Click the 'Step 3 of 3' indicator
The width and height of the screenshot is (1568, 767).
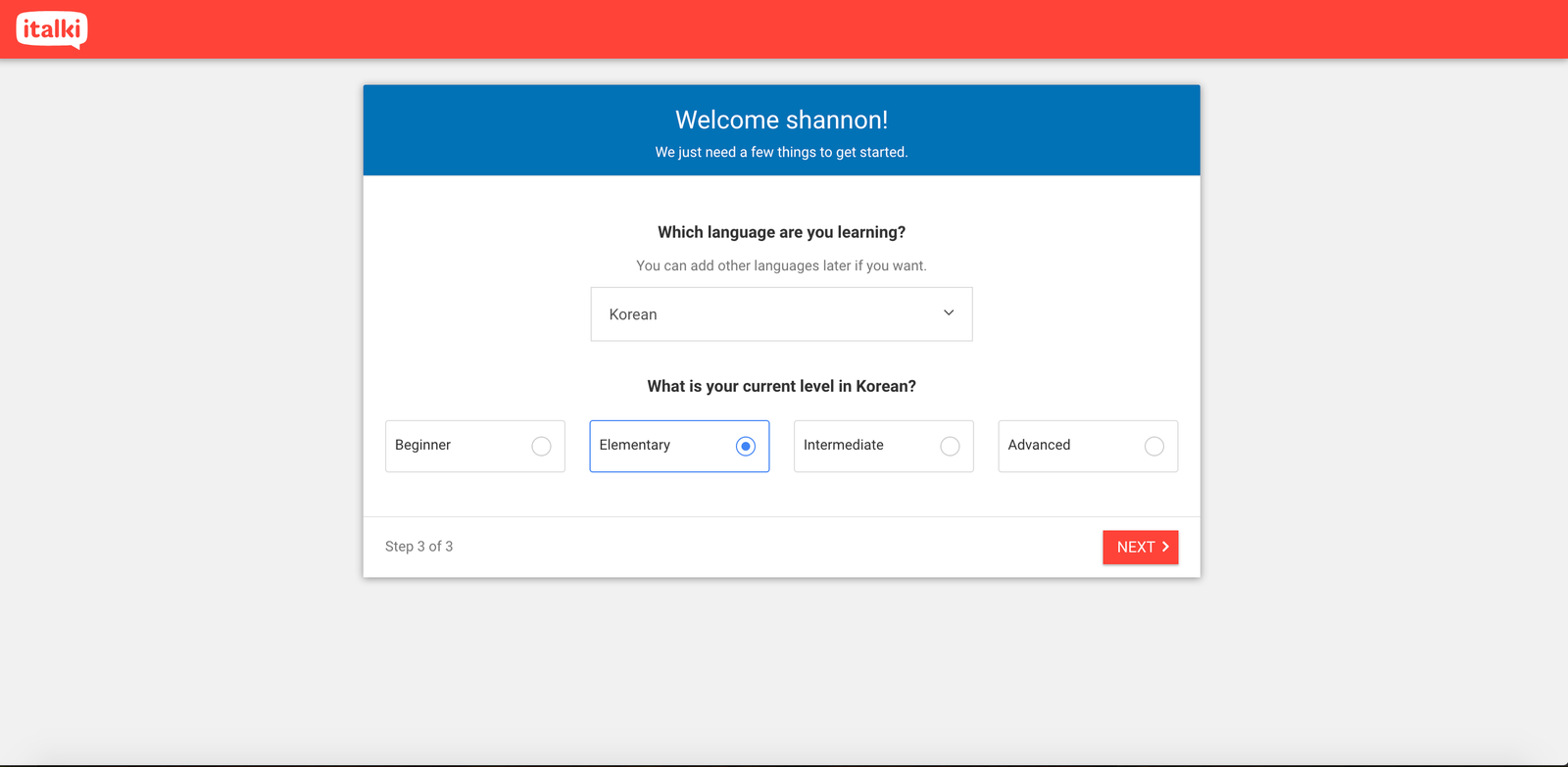[x=418, y=547]
